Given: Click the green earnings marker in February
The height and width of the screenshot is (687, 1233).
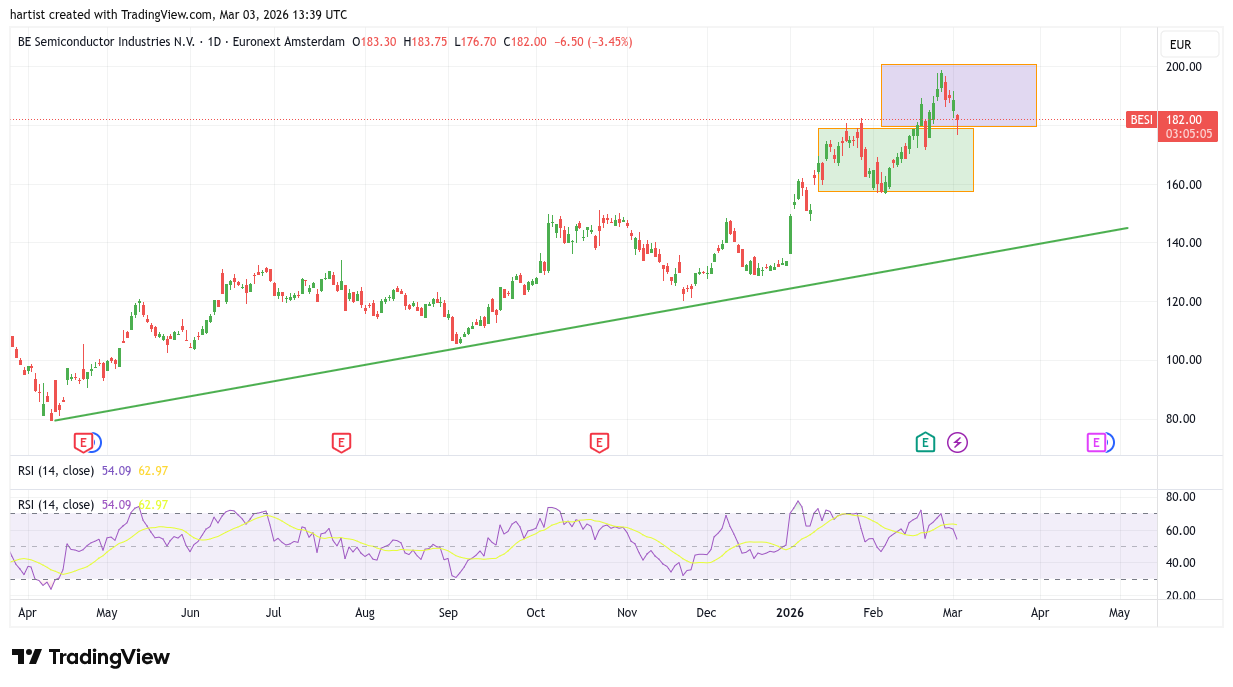Looking at the screenshot, I should pyautogui.click(x=925, y=442).
